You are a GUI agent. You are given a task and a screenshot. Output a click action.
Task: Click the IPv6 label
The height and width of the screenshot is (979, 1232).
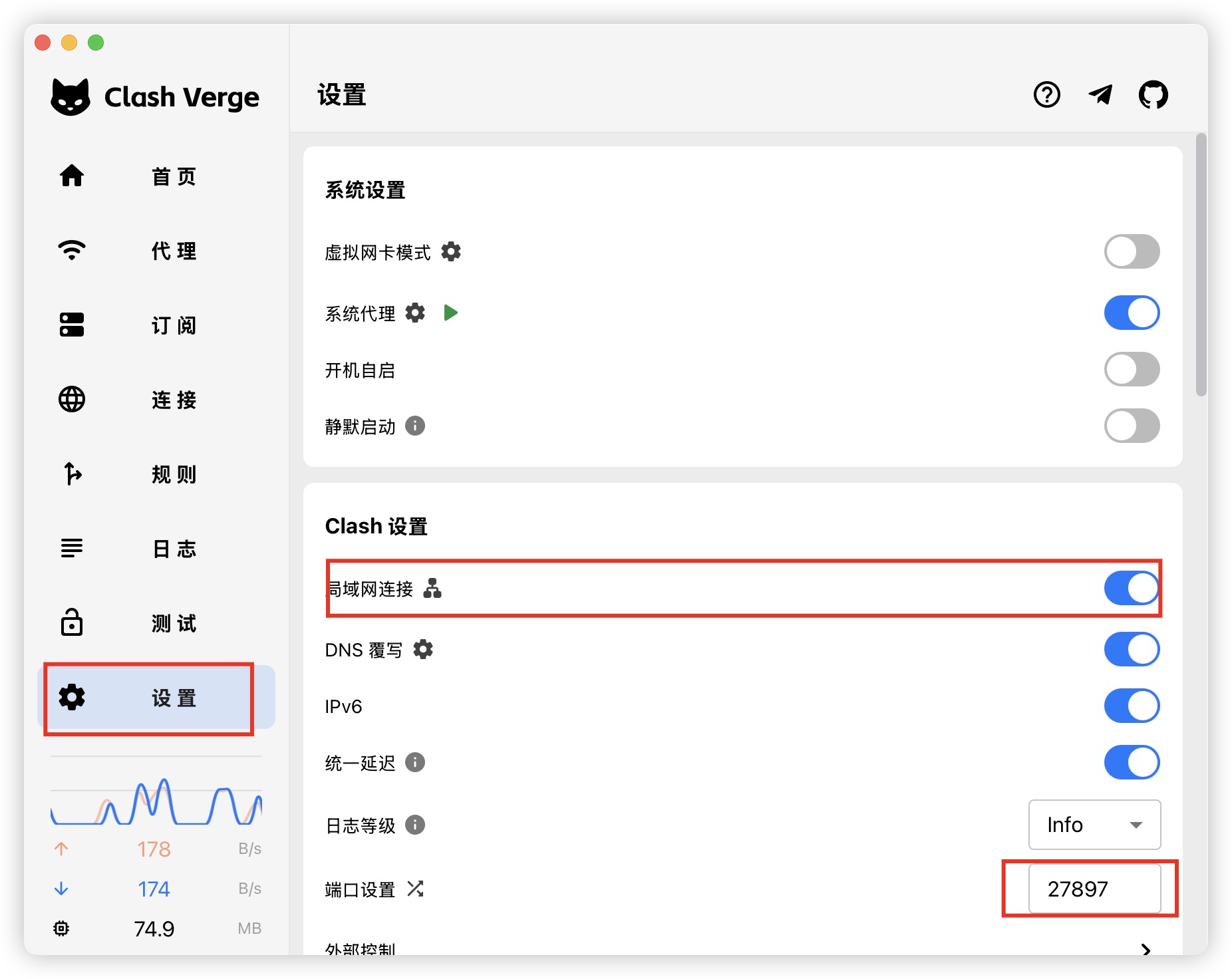343,706
